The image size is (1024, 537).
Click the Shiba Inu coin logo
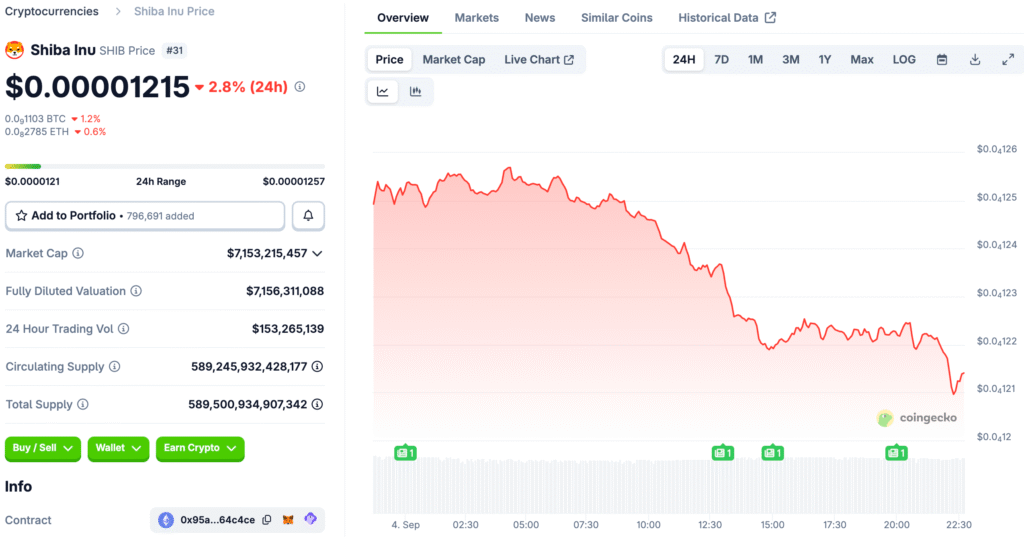point(14,50)
